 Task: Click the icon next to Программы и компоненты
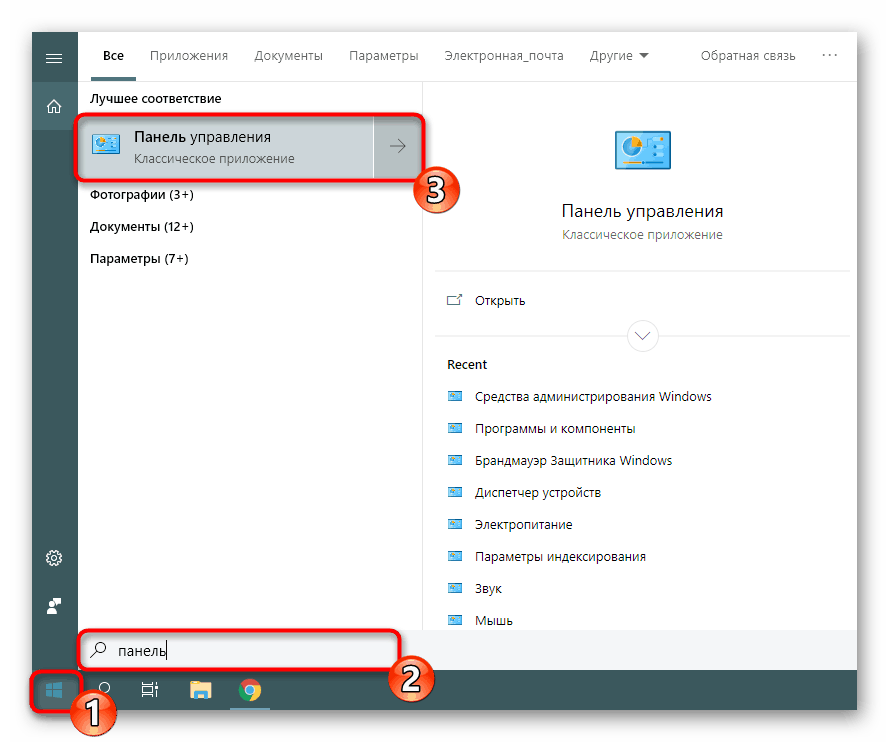tap(455, 429)
